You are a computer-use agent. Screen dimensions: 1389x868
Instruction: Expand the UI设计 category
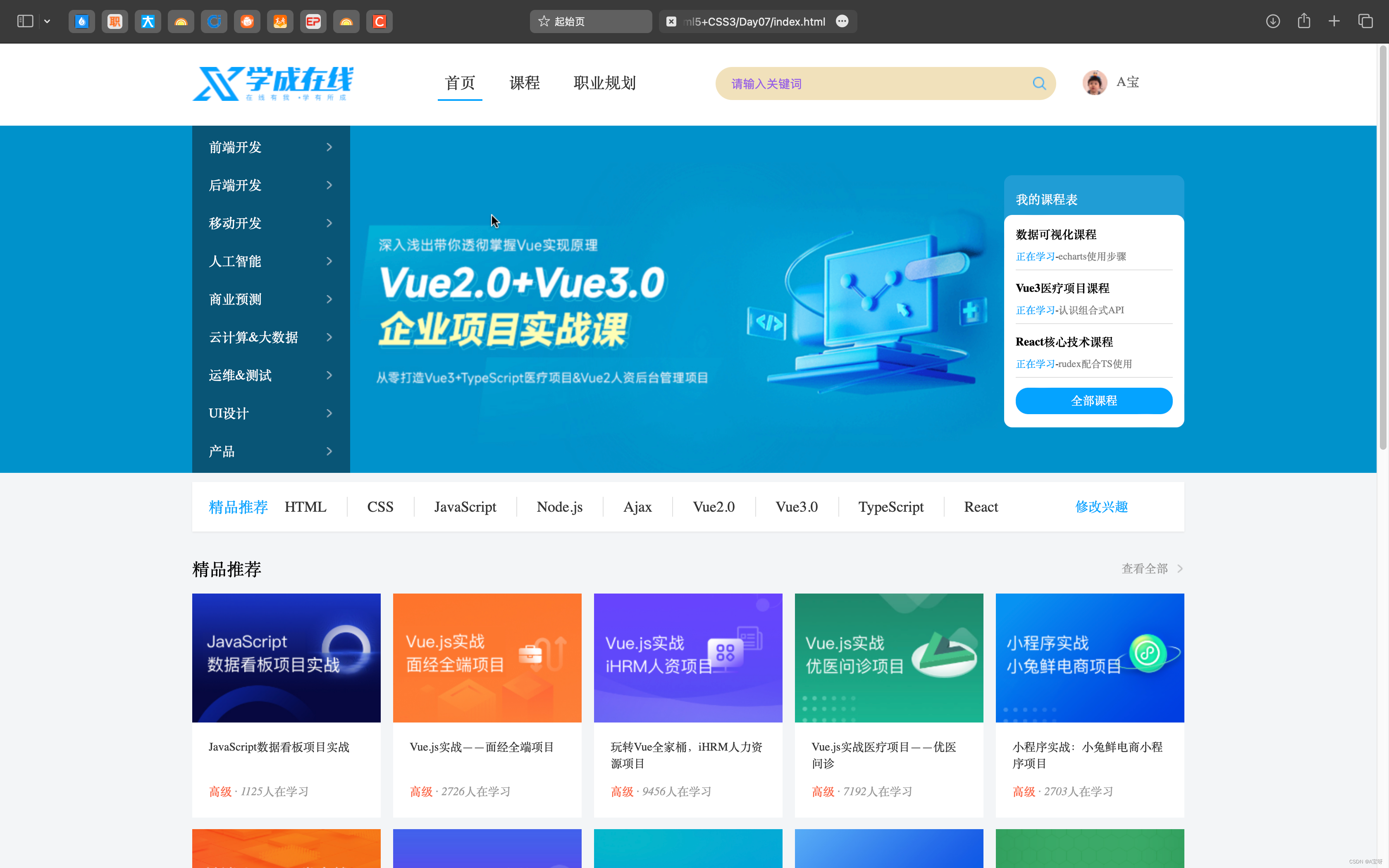click(270, 413)
